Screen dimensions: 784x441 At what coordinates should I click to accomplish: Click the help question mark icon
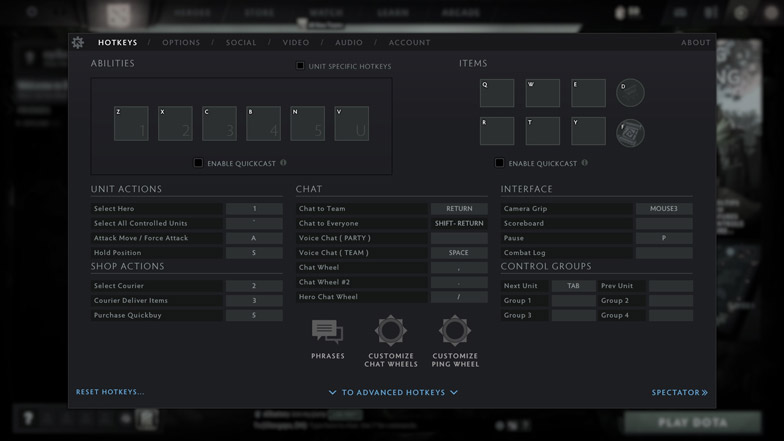(x=28, y=418)
